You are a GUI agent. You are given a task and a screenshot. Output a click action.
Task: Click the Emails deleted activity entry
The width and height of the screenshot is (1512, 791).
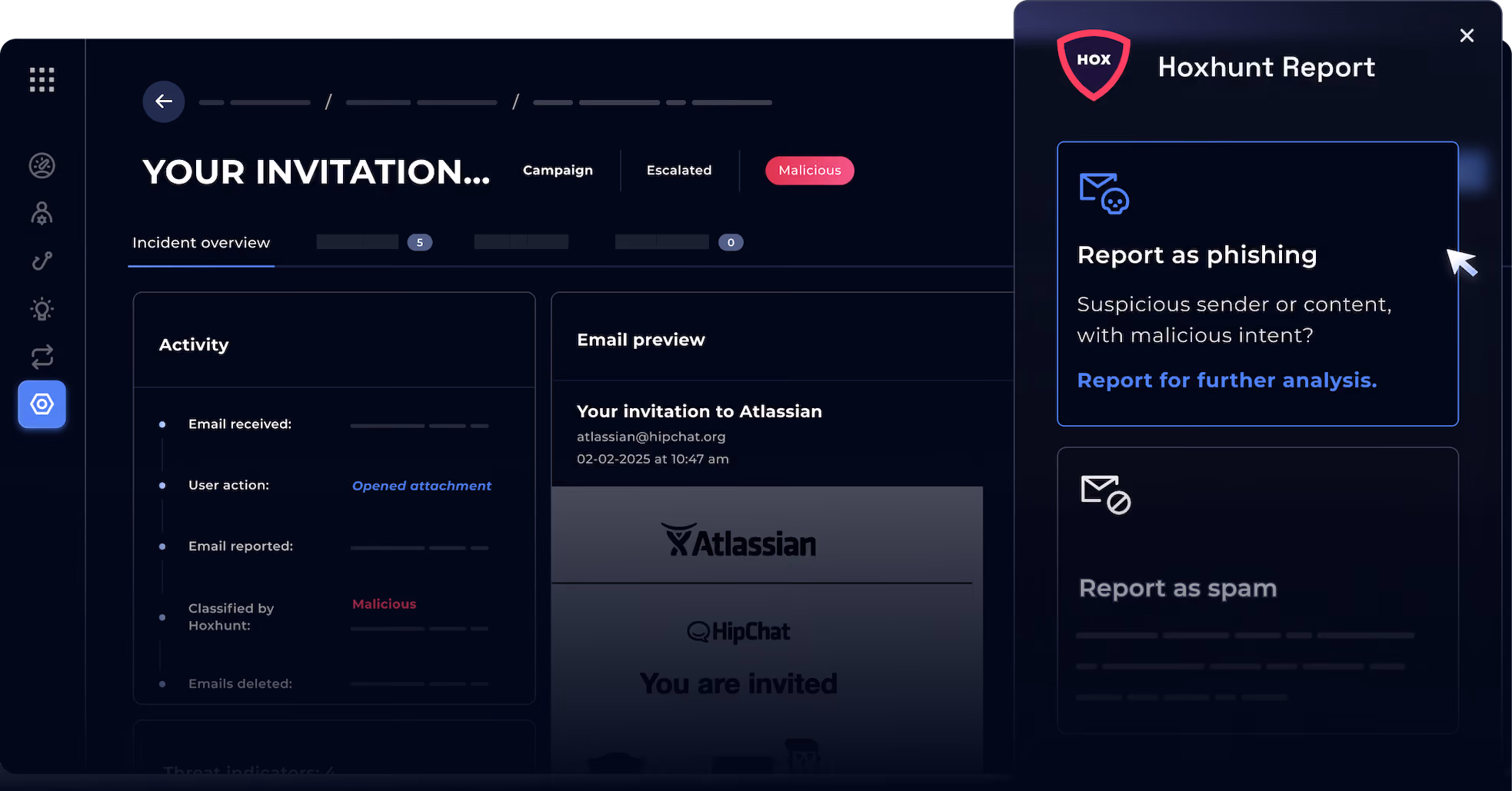tap(240, 683)
